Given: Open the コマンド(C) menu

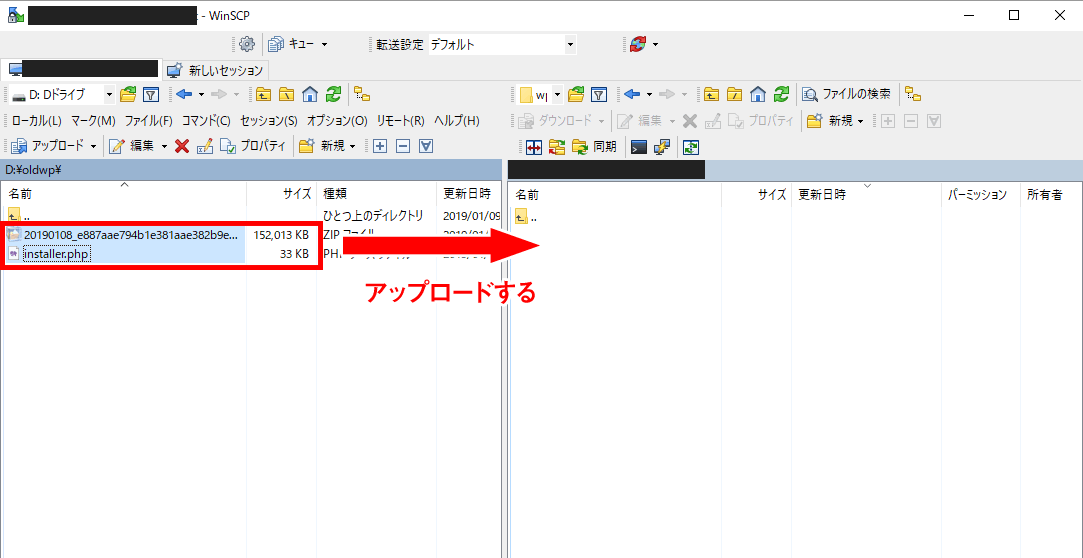Looking at the screenshot, I should point(206,121).
